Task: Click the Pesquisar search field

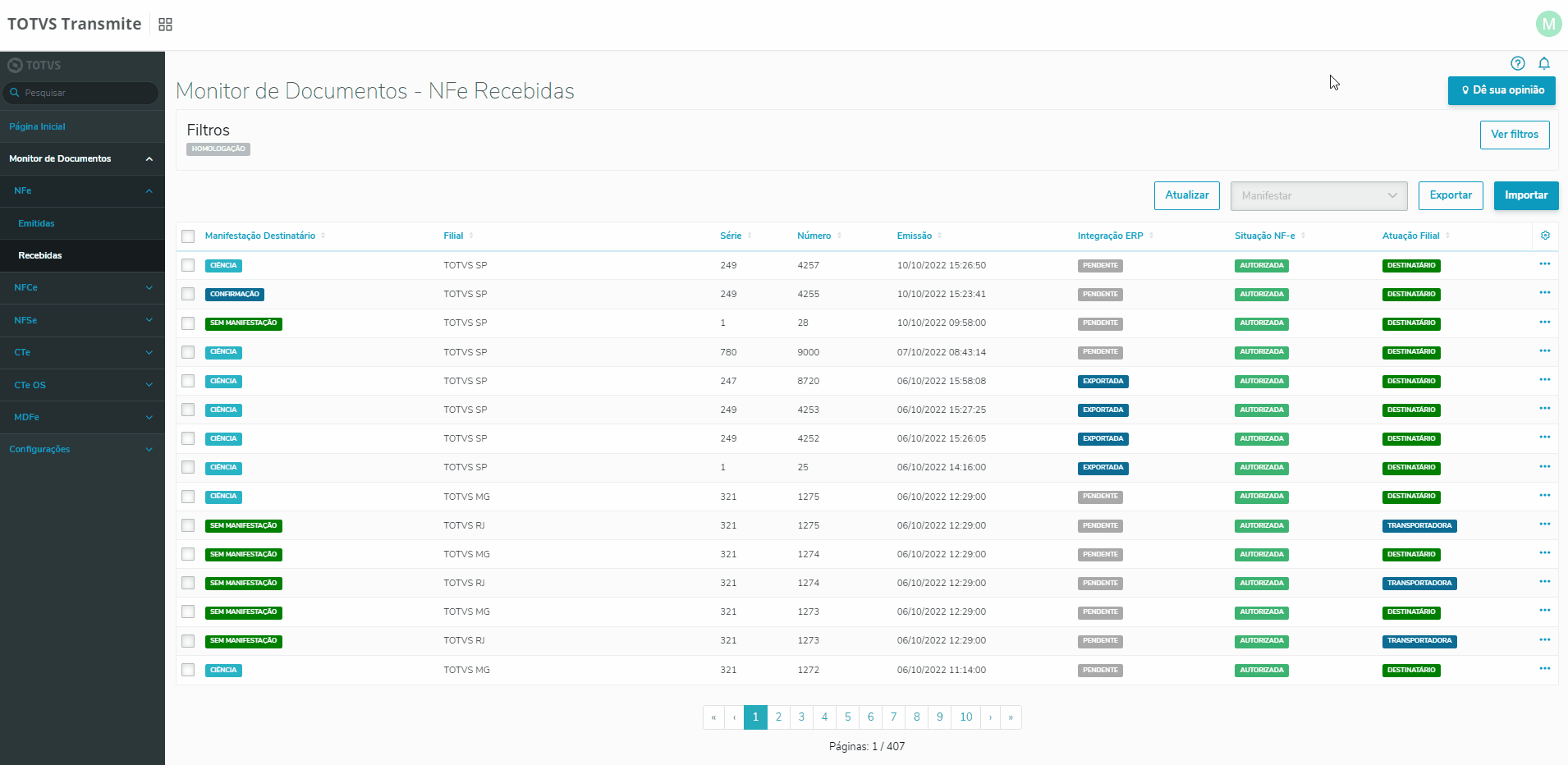Action: (80, 93)
